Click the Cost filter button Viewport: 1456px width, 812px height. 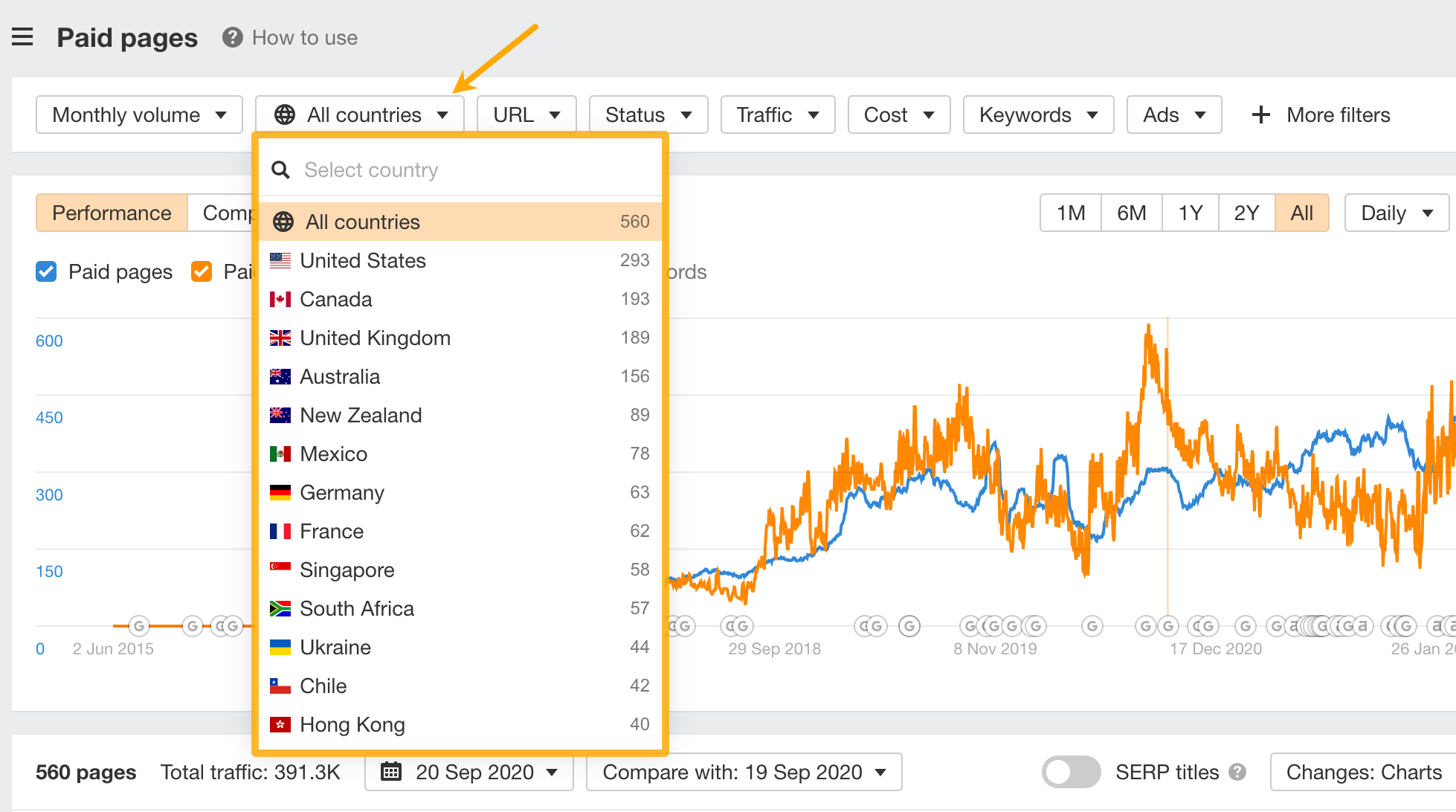(894, 114)
